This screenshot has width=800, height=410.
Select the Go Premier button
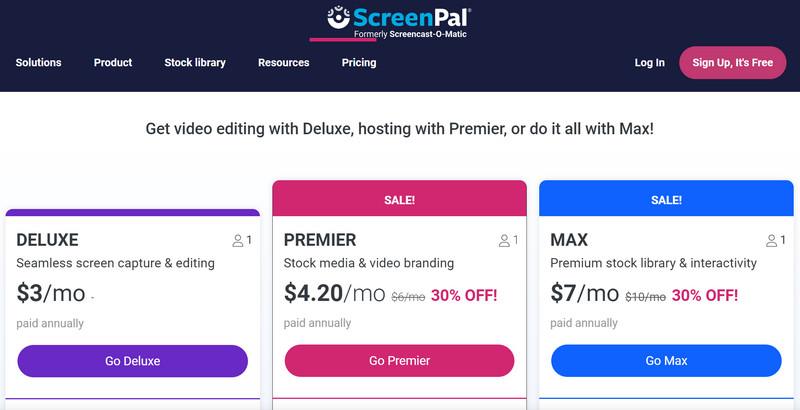399,361
